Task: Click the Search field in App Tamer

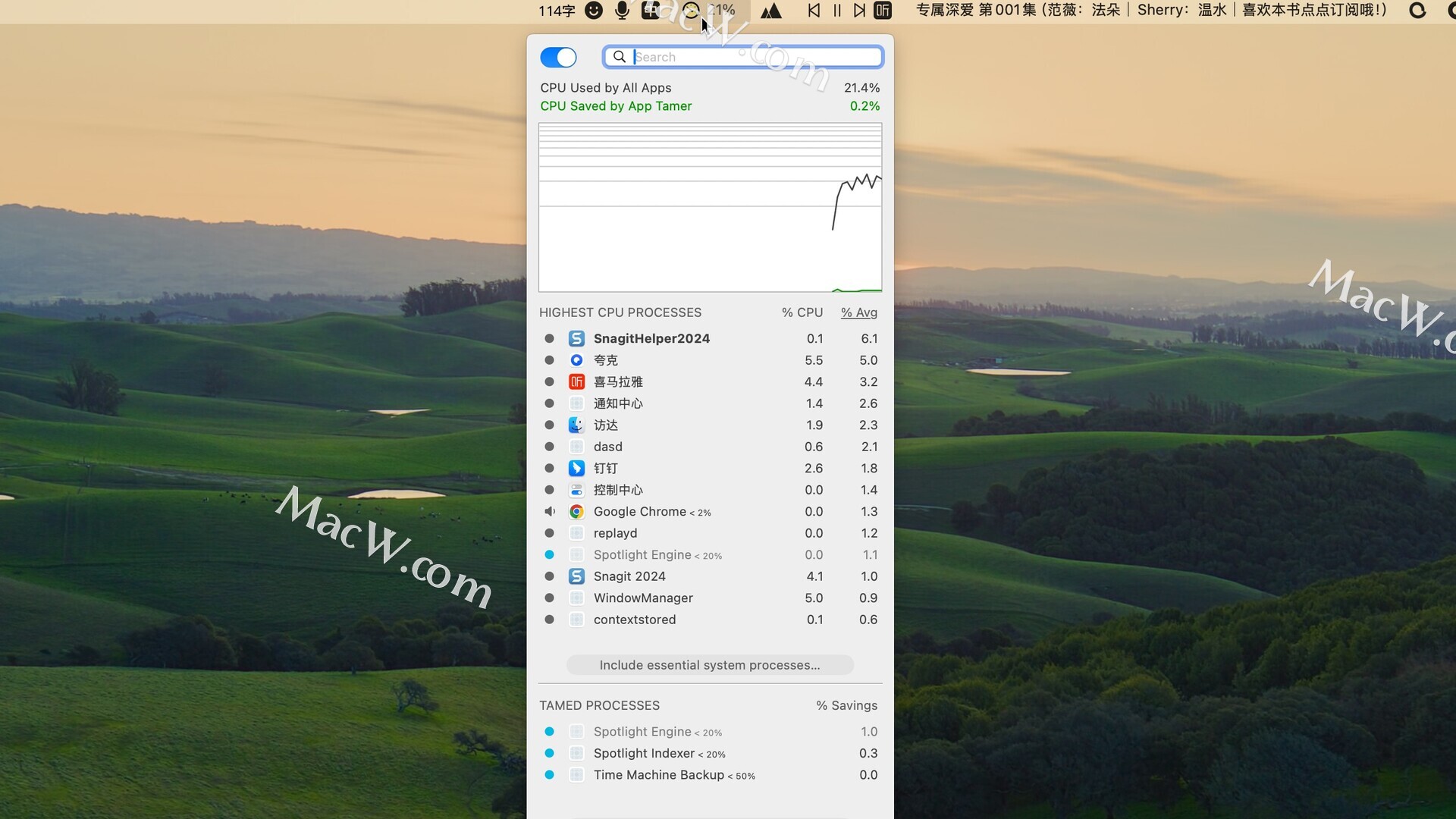Action: pyautogui.click(x=743, y=57)
